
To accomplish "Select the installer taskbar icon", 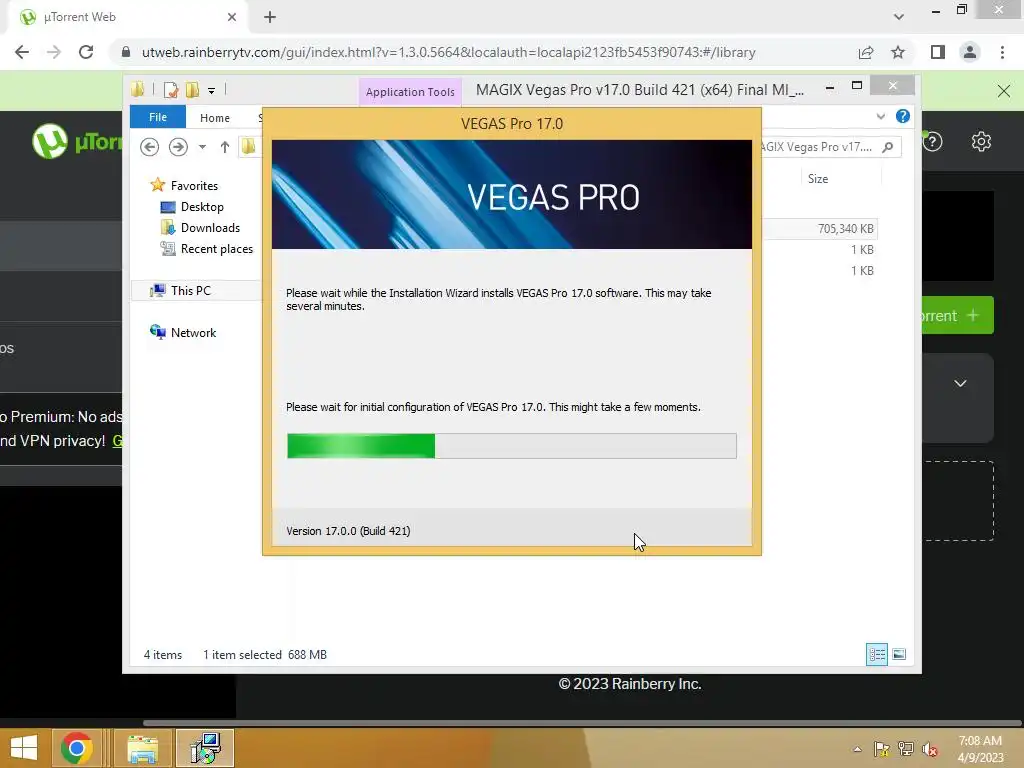I will 205,748.
